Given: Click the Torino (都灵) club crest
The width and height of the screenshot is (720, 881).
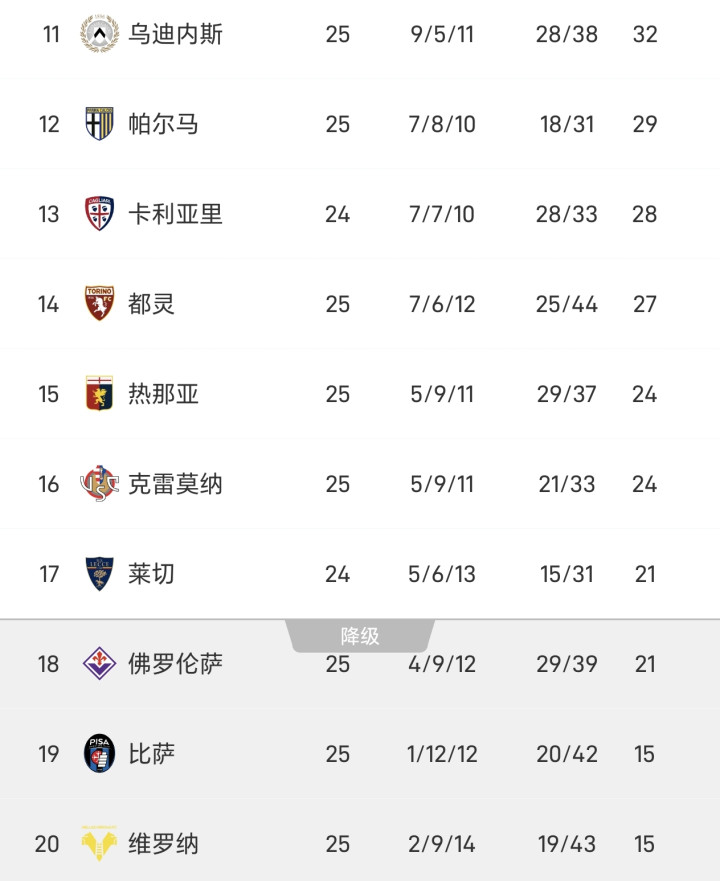Looking at the screenshot, I should click(x=99, y=304).
